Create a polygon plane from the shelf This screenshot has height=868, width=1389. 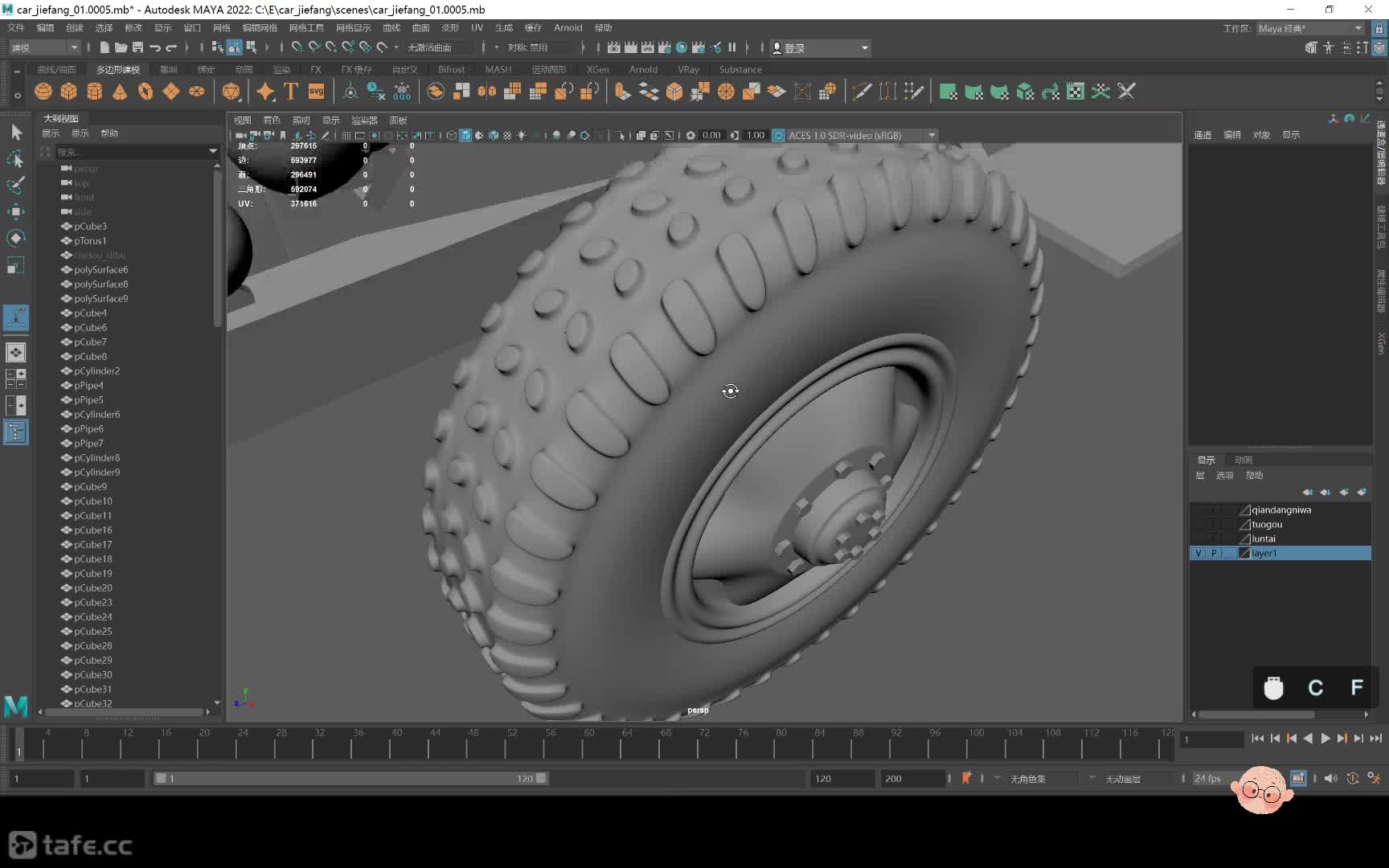coord(171,92)
